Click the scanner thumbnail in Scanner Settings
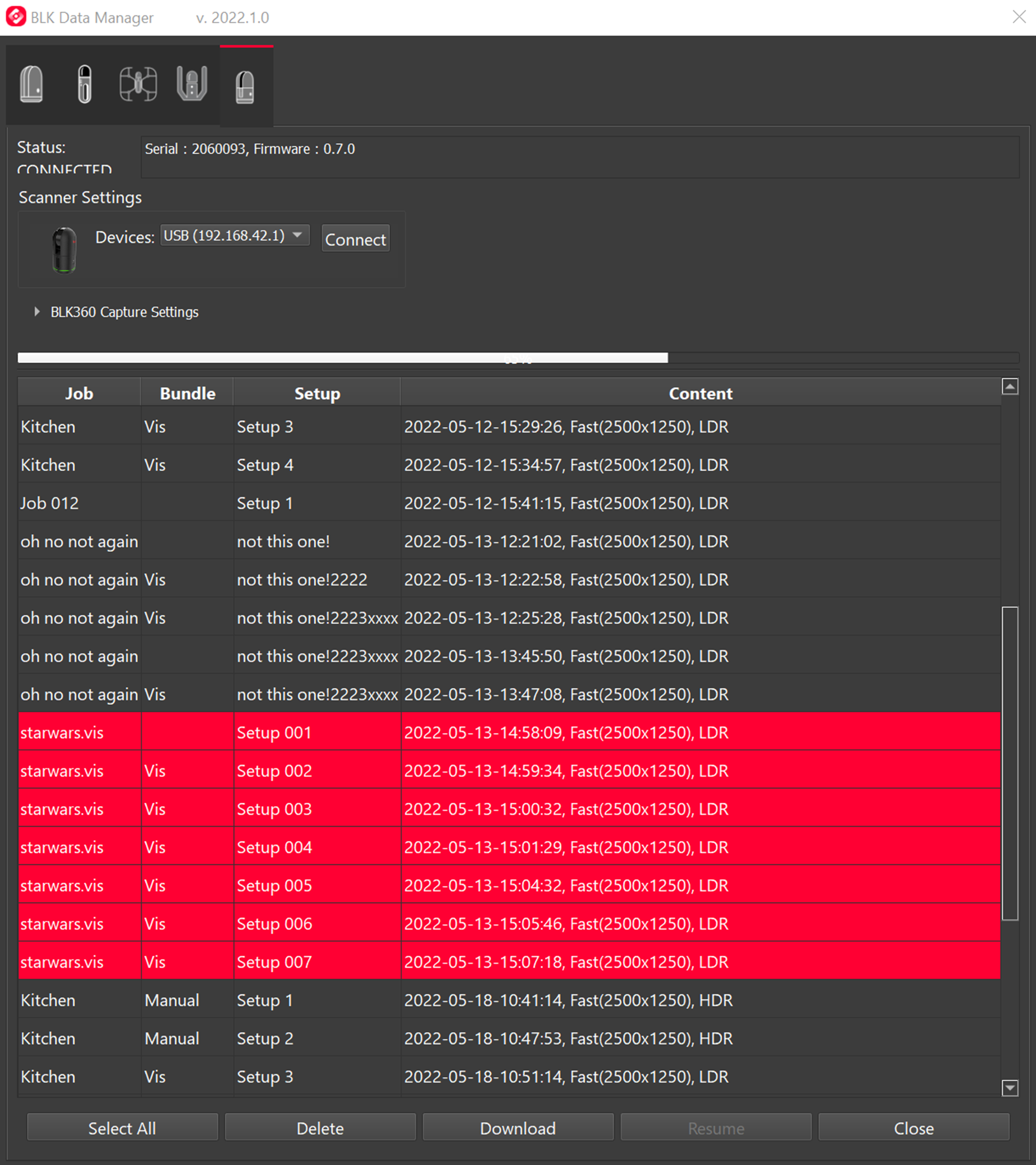This screenshot has width=1036, height=1165. [x=64, y=250]
